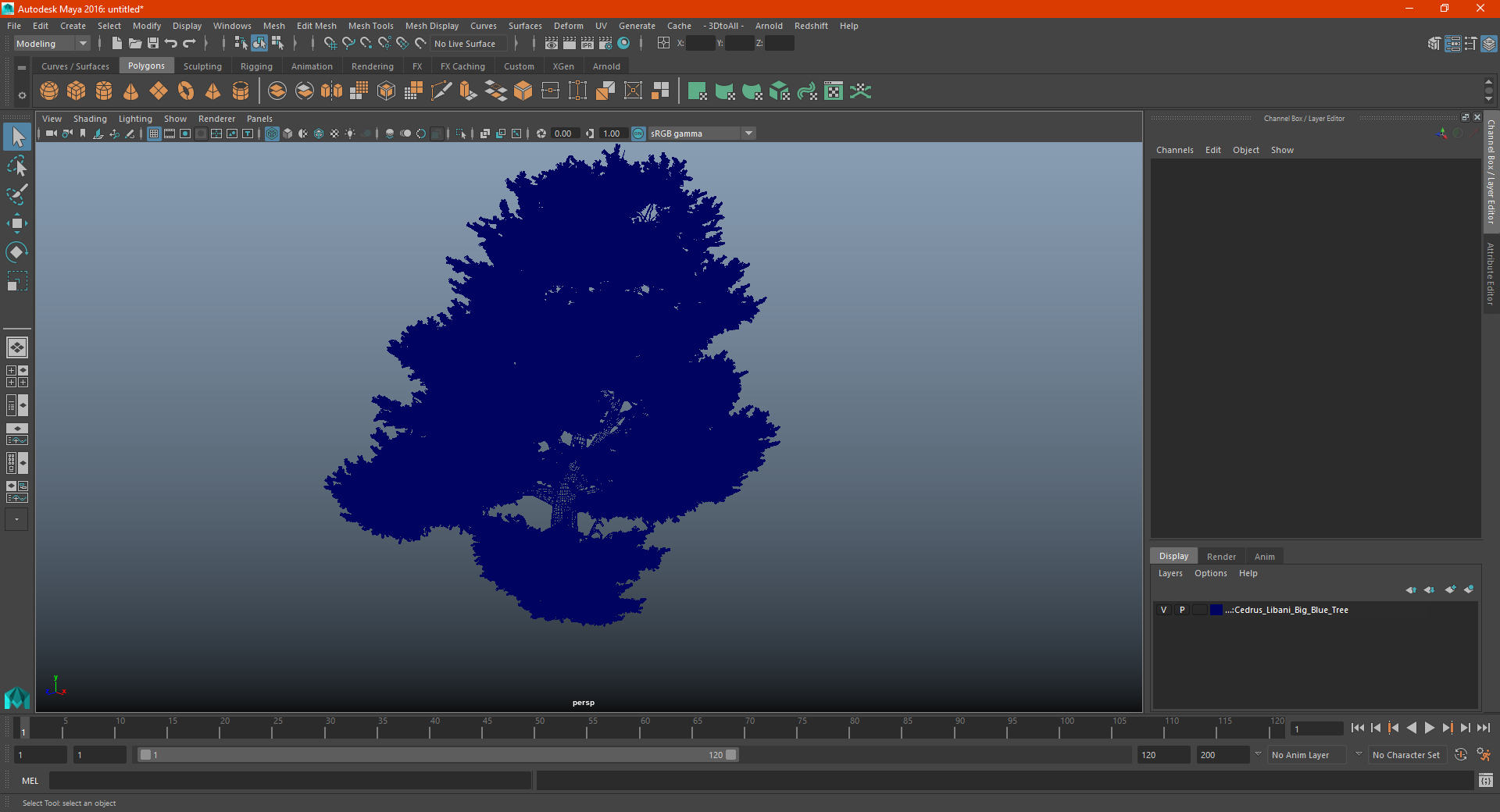Step forward one key
Viewport: 1500px width, 812px height.
tap(1448, 728)
